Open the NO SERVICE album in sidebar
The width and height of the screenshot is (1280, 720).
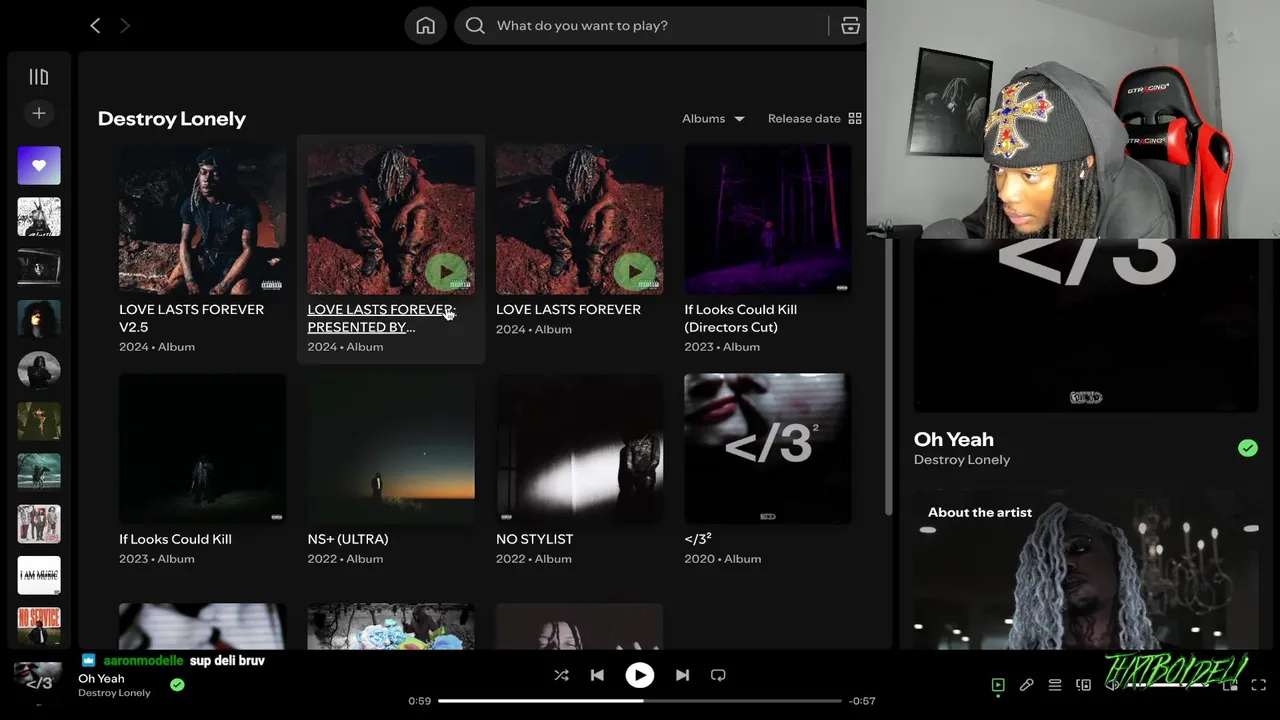click(39, 626)
